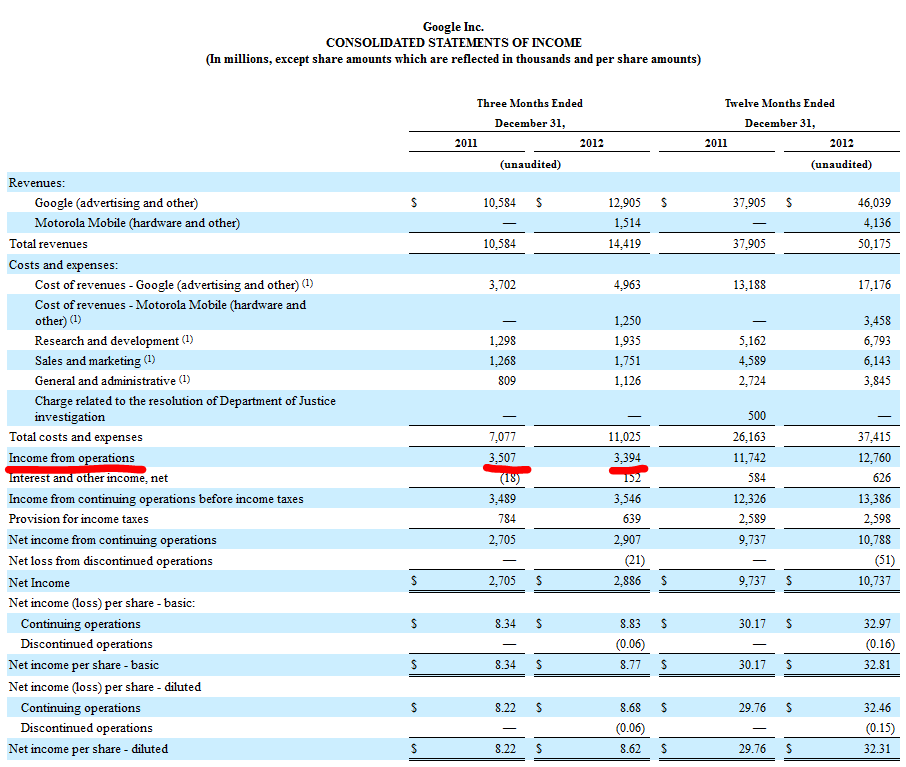Click the '32.31' diluted net income per share value
906x767 pixels.
click(877, 749)
